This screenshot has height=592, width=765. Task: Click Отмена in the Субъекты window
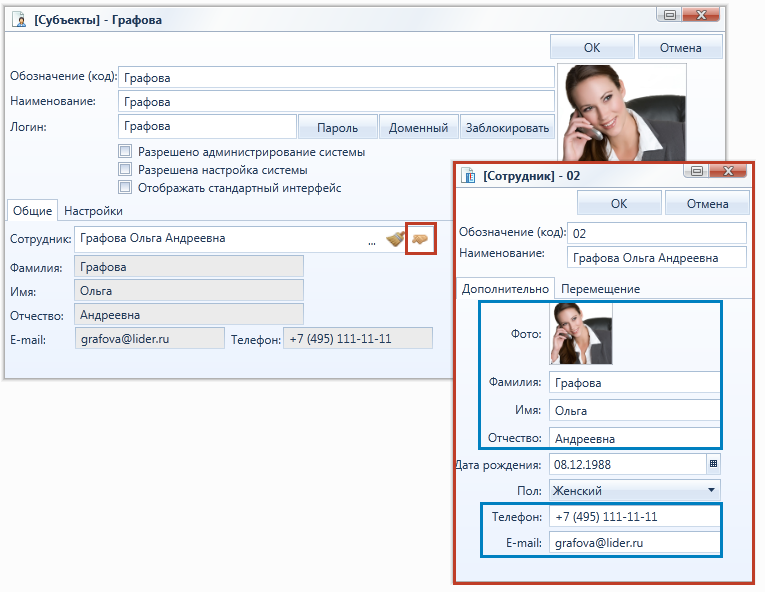[x=680, y=47]
